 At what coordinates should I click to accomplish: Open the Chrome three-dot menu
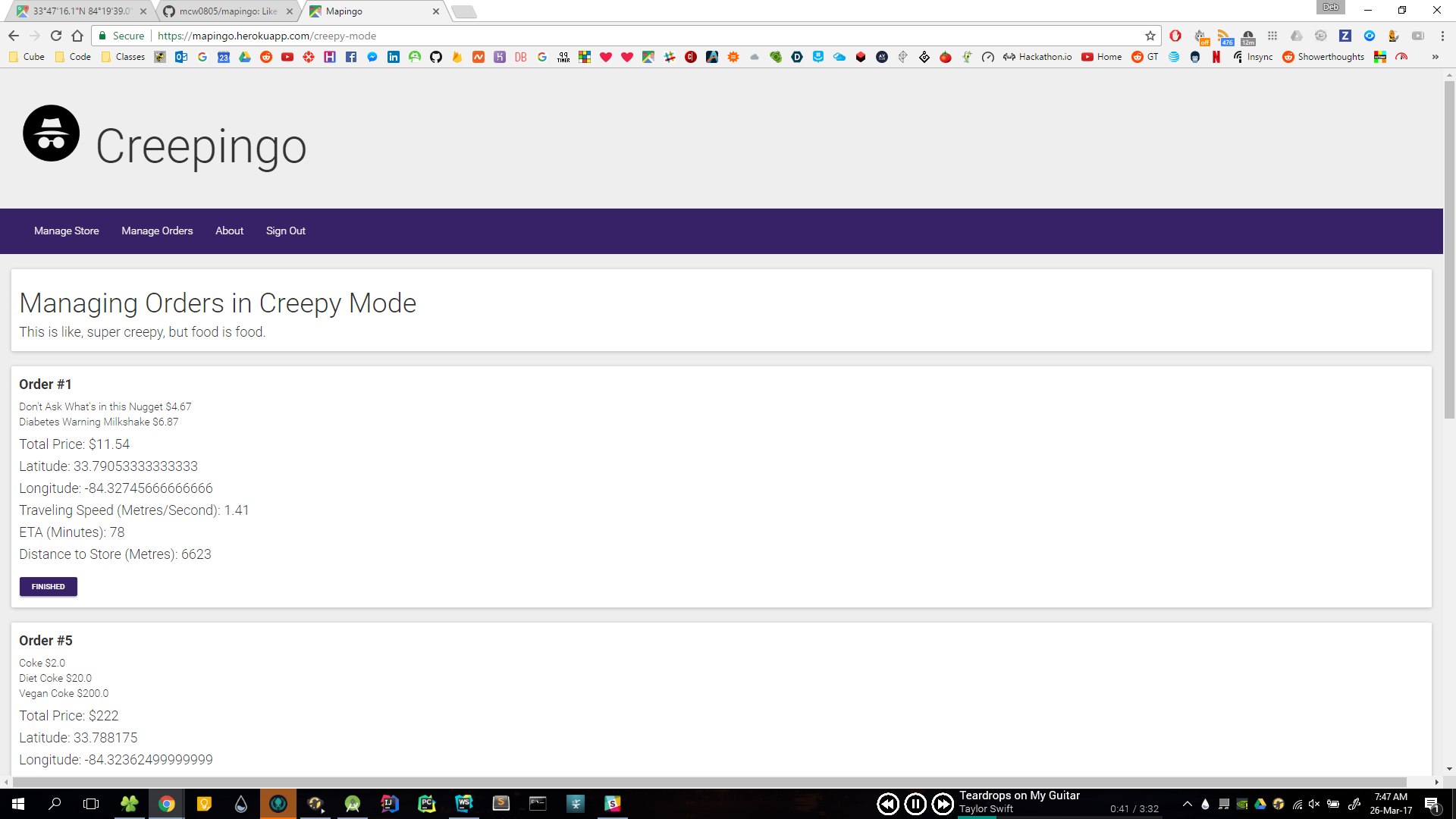pos(1442,36)
